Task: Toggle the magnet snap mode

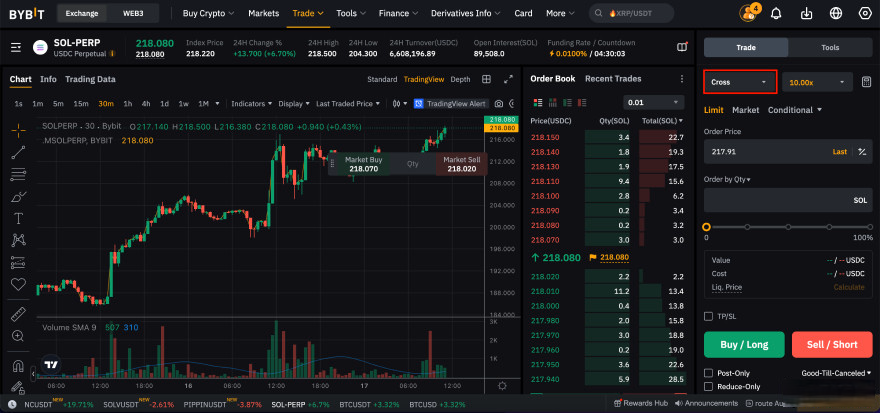Action: coord(18,366)
